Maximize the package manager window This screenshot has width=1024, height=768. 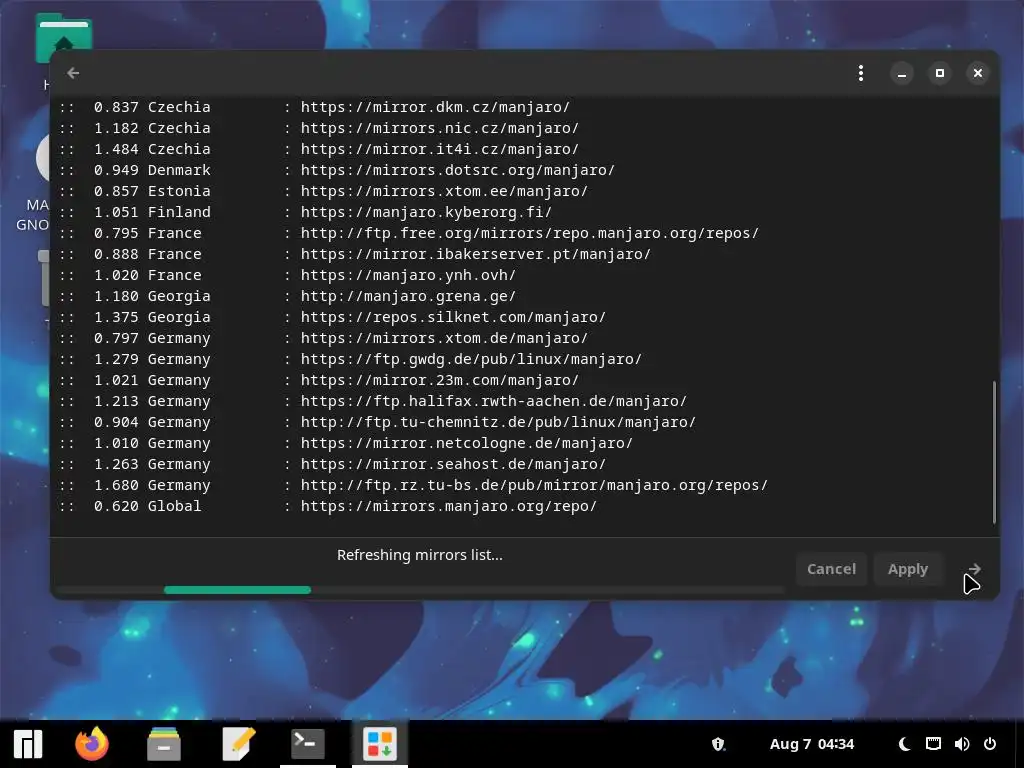click(x=940, y=73)
